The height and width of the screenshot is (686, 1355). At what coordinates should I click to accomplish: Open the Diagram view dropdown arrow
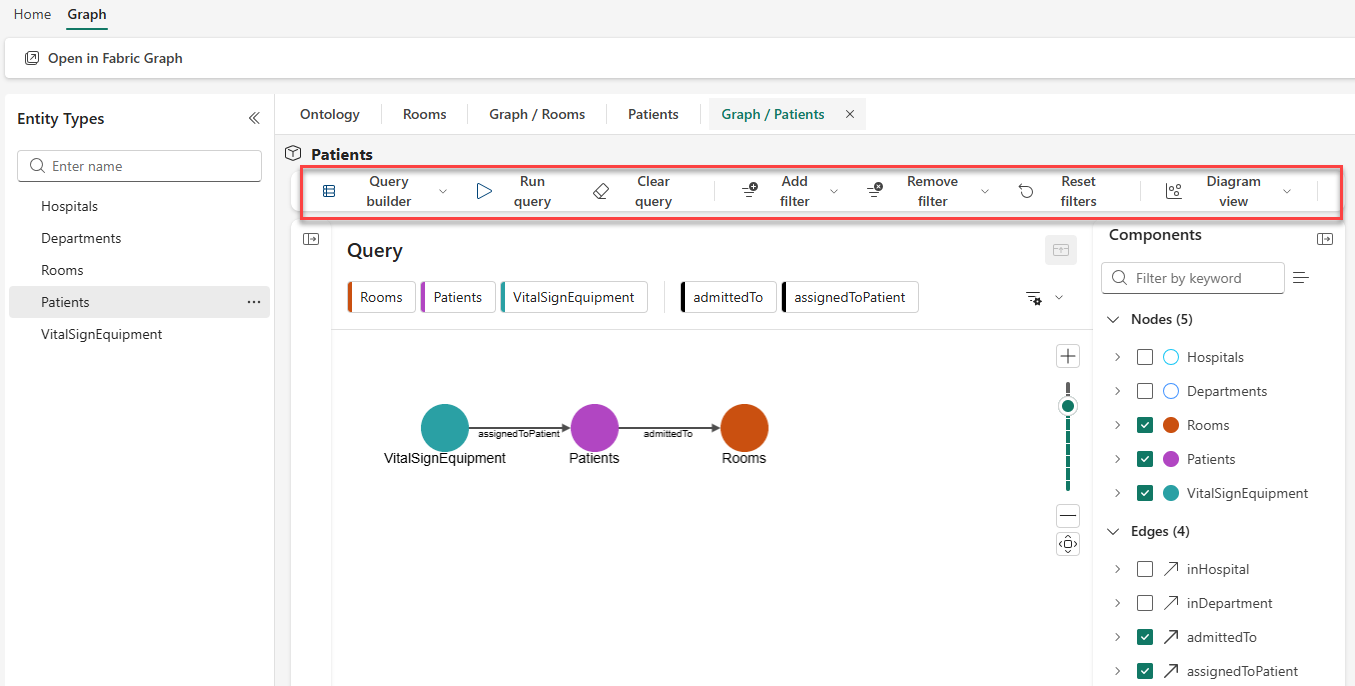tap(1287, 191)
